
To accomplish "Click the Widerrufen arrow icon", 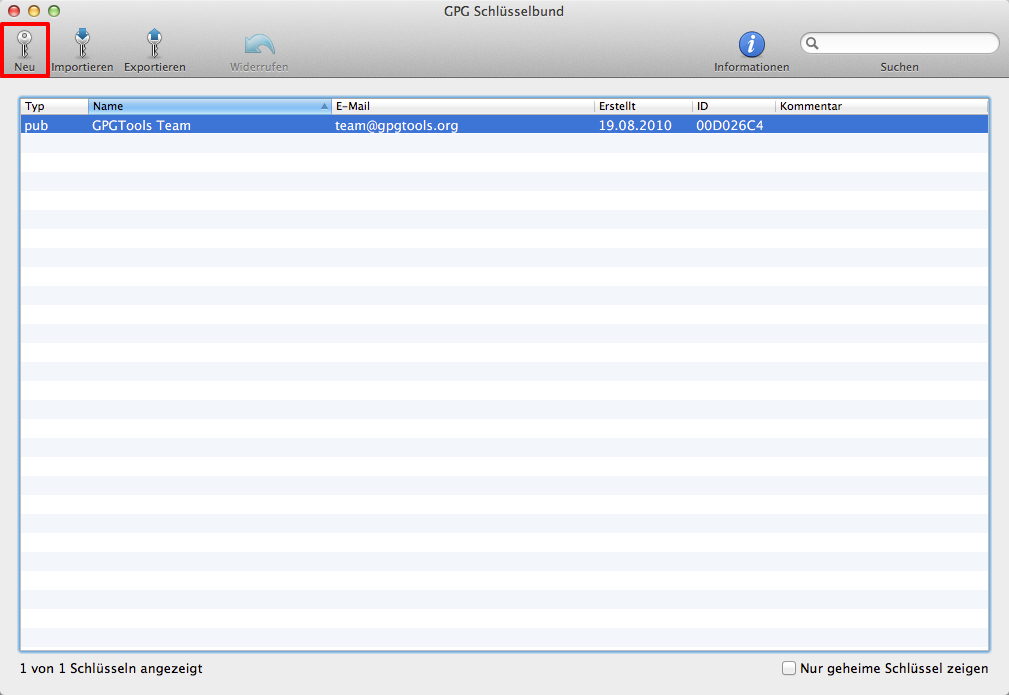I will click(x=259, y=44).
